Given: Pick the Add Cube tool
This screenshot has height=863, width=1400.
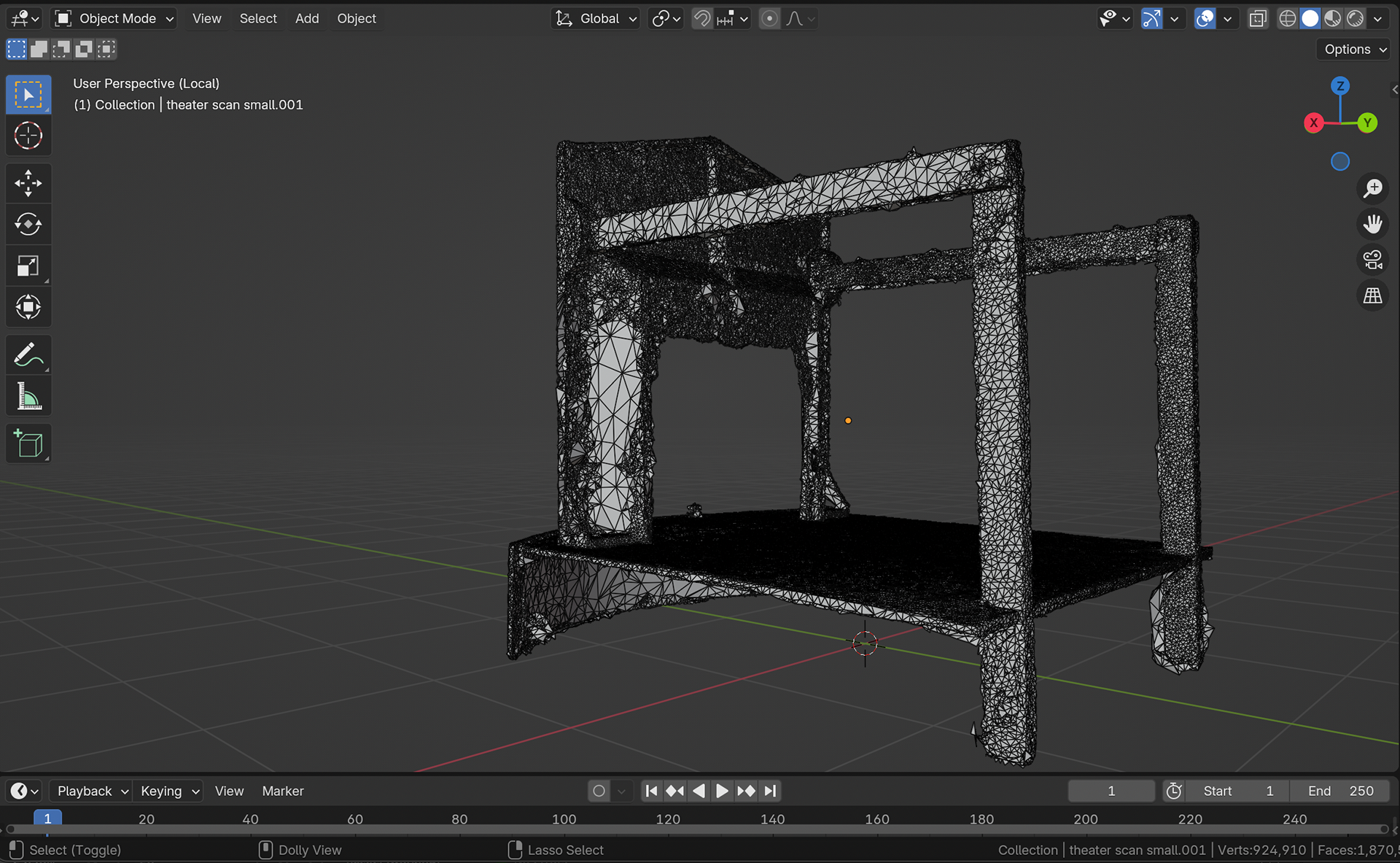Looking at the screenshot, I should (28, 444).
